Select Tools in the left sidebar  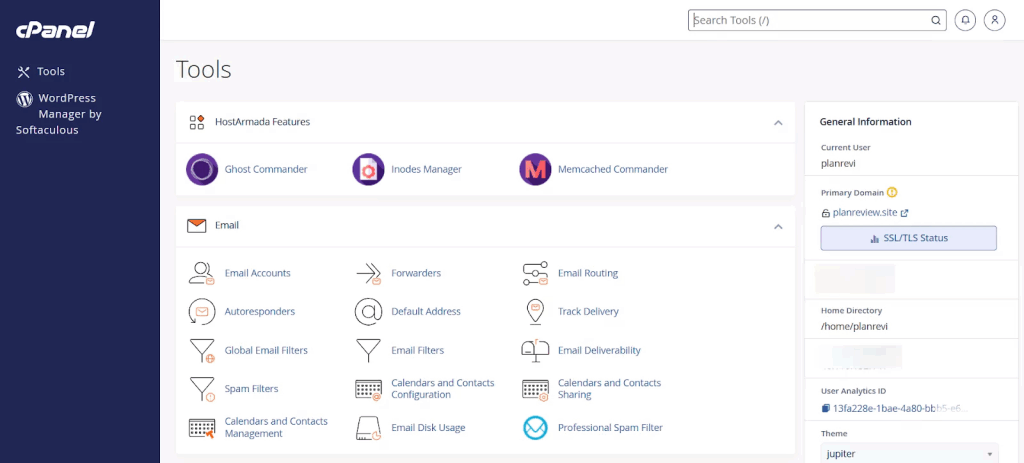[50, 72]
